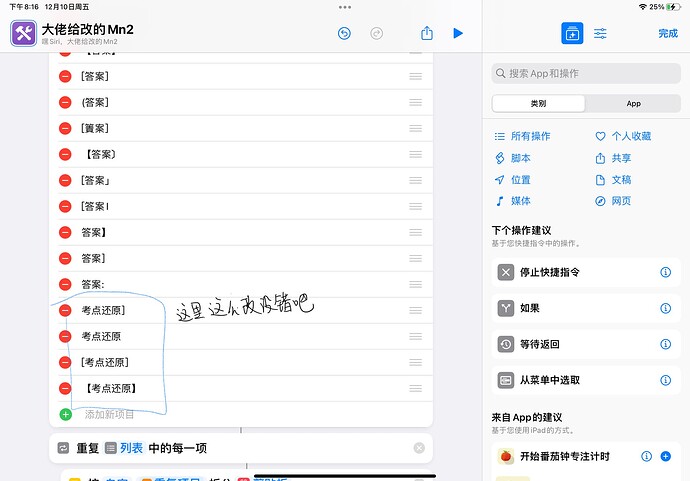Tap the 添加新项目 placeholder field
This screenshot has width=690, height=481.
click(x=109, y=415)
